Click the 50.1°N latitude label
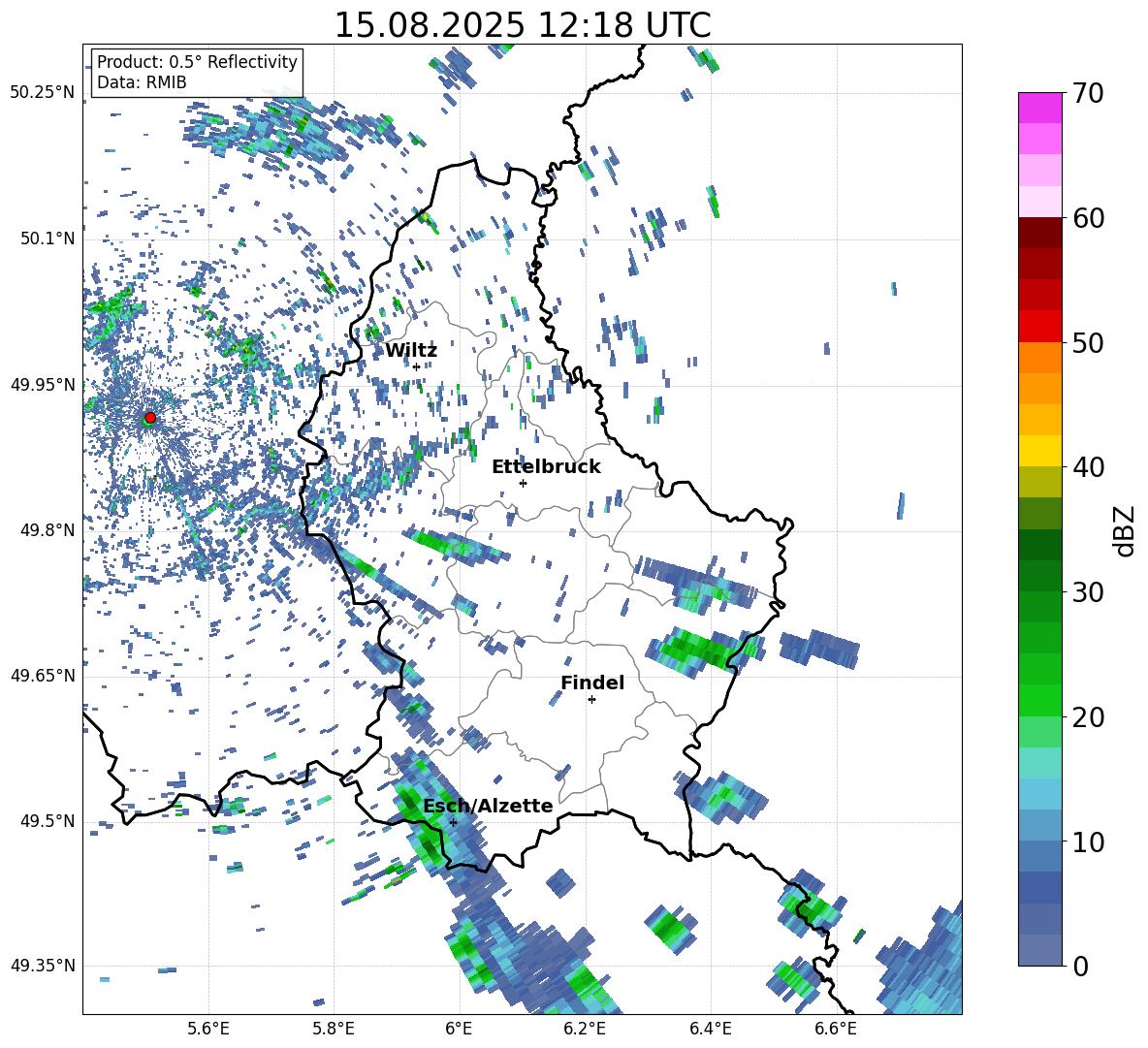This screenshot has height=1048, width=1148. tap(47, 238)
